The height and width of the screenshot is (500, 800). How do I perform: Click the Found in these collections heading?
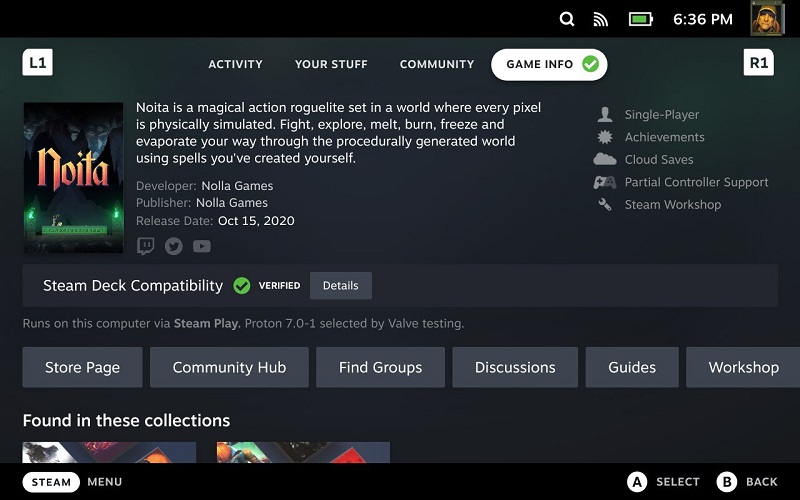click(x=127, y=420)
